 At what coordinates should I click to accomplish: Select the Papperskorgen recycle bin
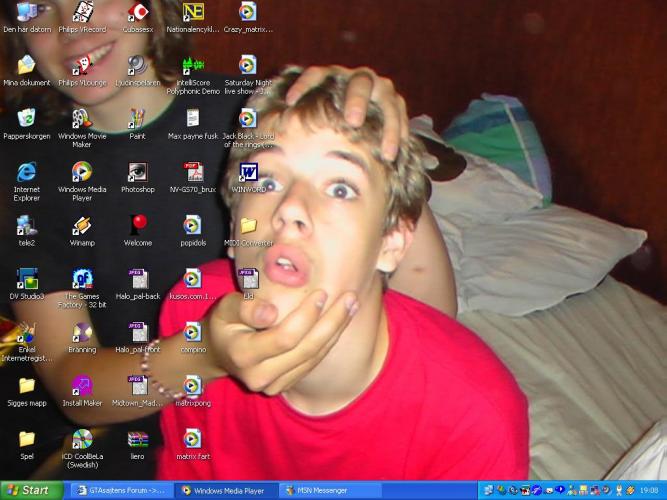[27, 119]
